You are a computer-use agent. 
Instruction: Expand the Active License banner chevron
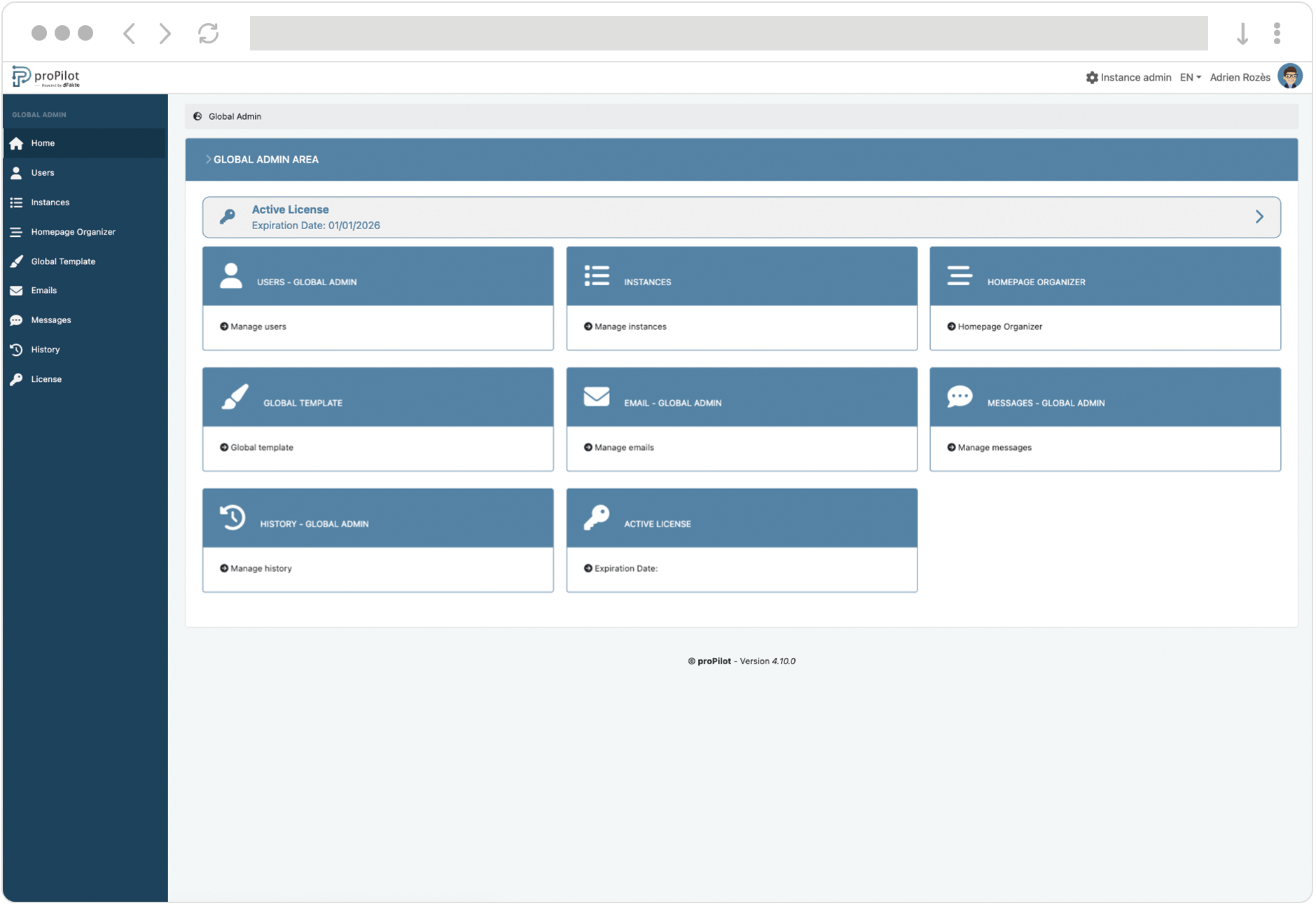pyautogui.click(x=1259, y=217)
